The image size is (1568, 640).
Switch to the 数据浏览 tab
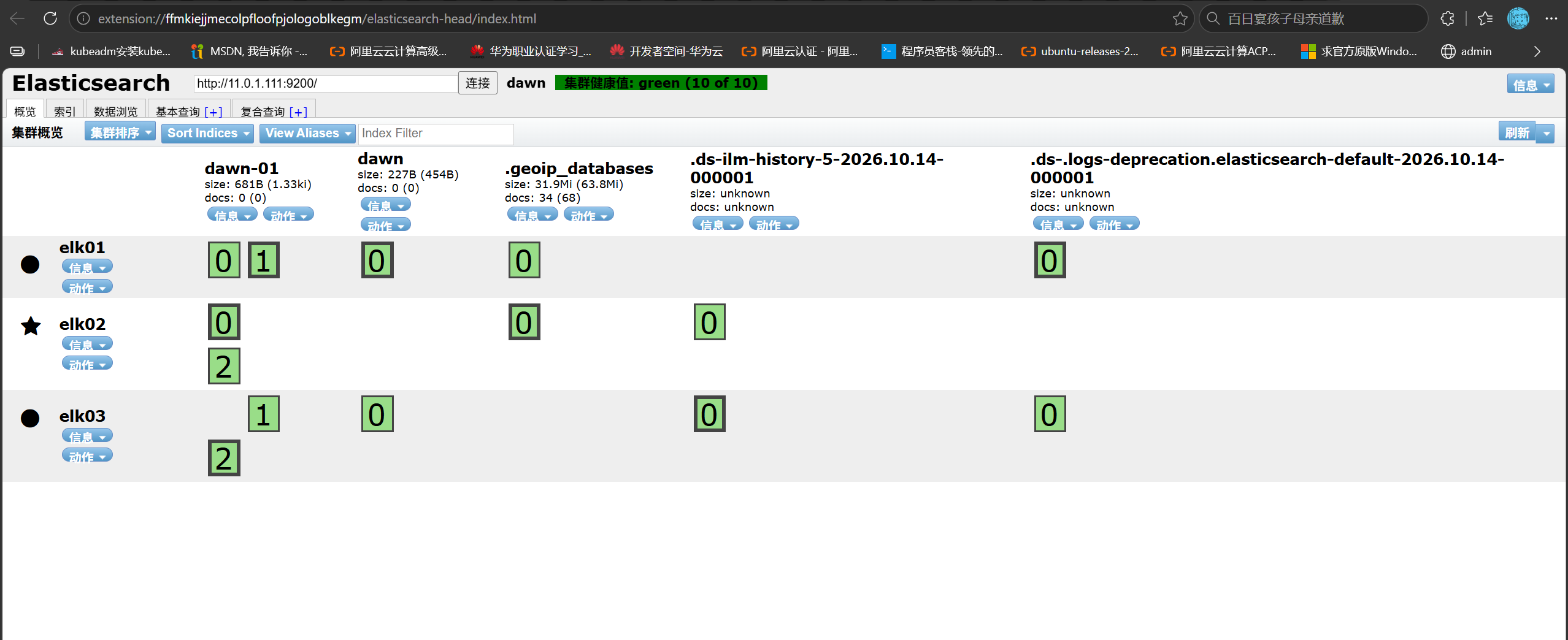(x=116, y=110)
